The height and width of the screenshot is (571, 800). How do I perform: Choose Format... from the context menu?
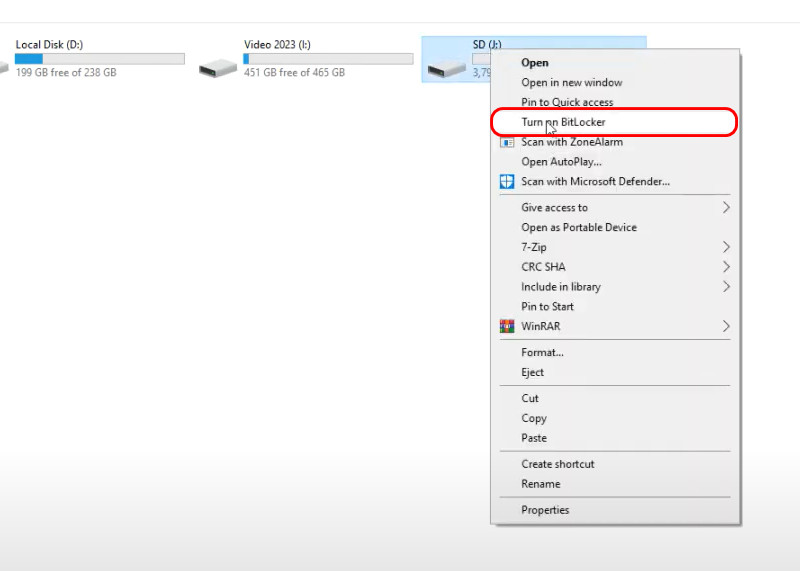click(615, 353)
